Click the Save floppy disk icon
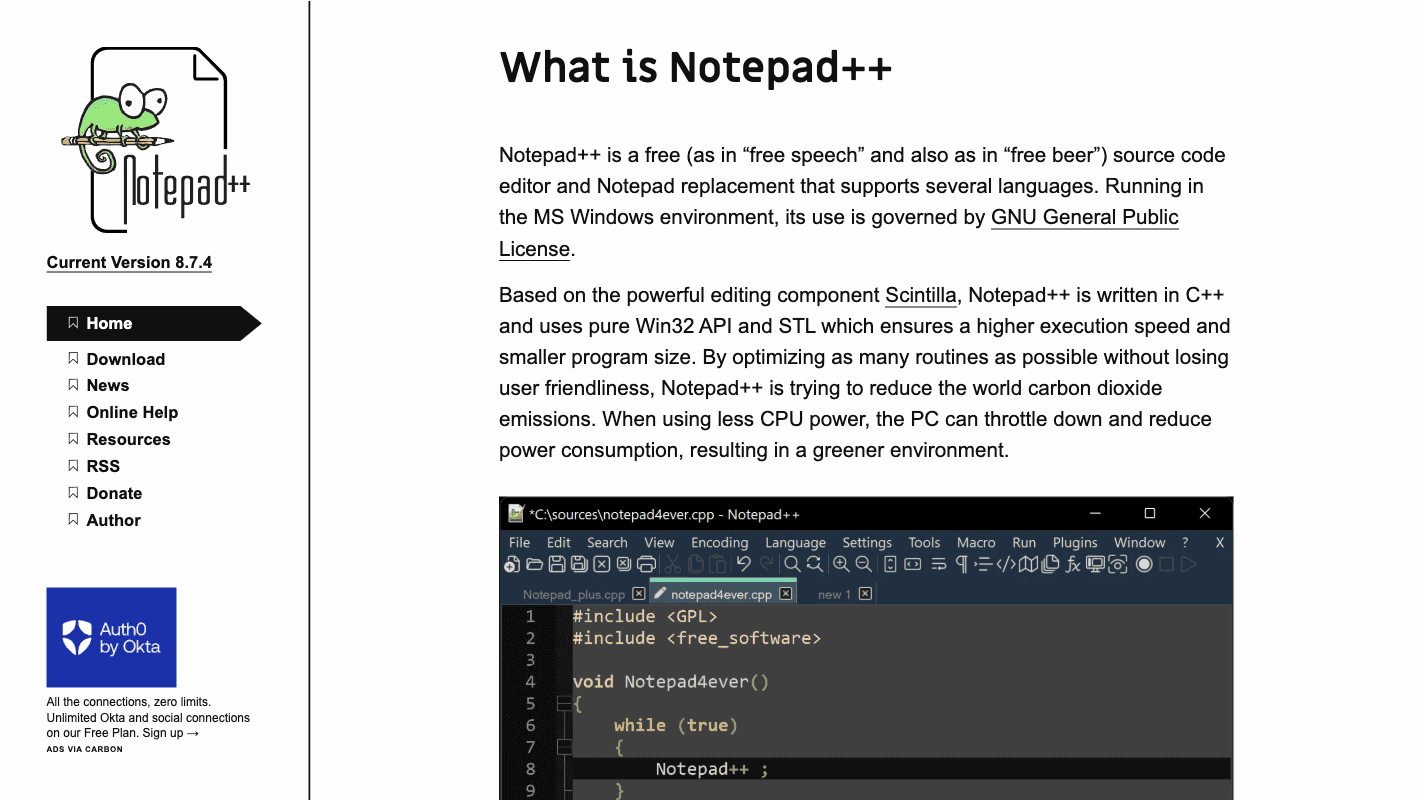The image size is (1422, 800). (x=557, y=564)
